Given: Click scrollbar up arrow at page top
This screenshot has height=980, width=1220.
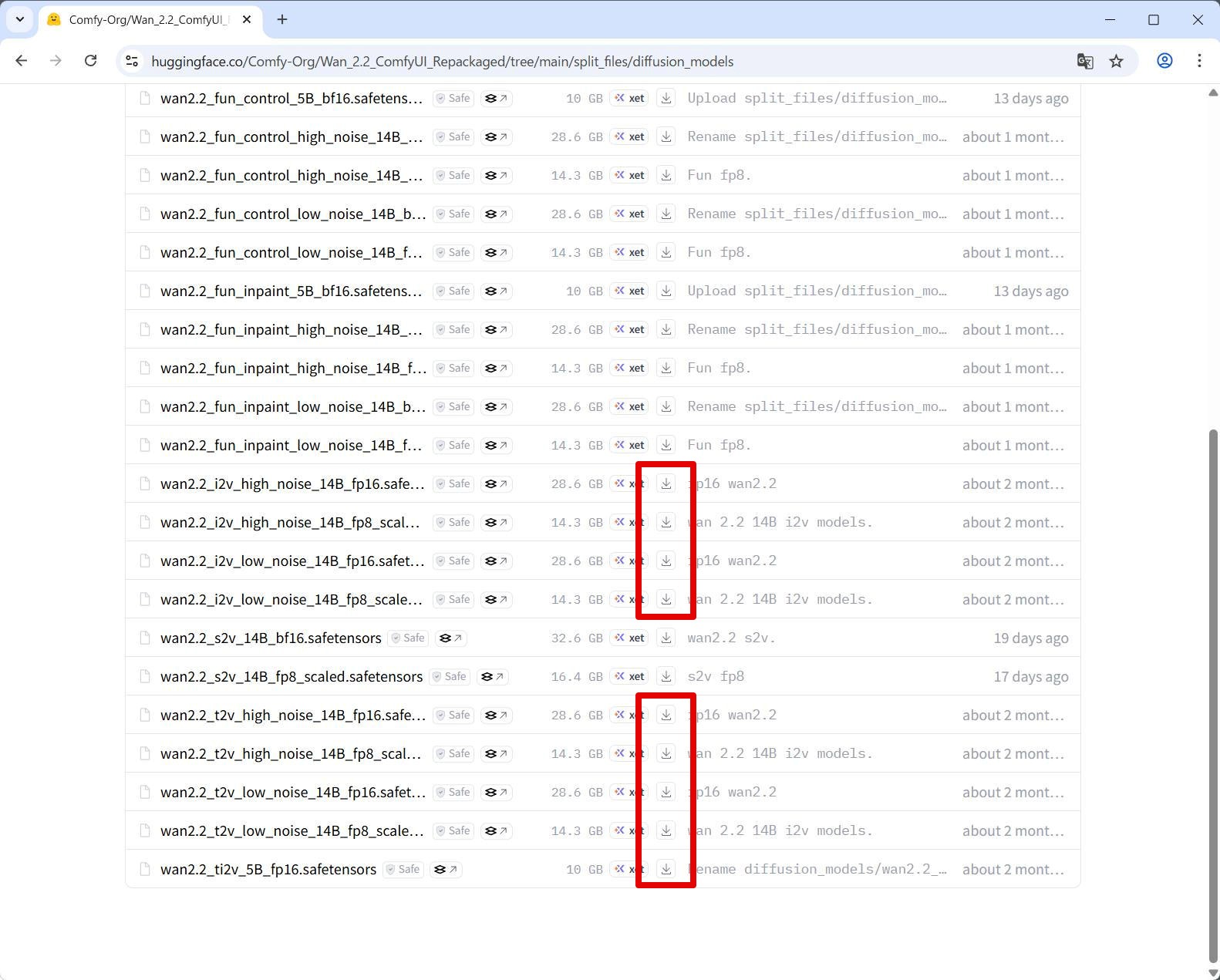Looking at the screenshot, I should coord(1213,92).
